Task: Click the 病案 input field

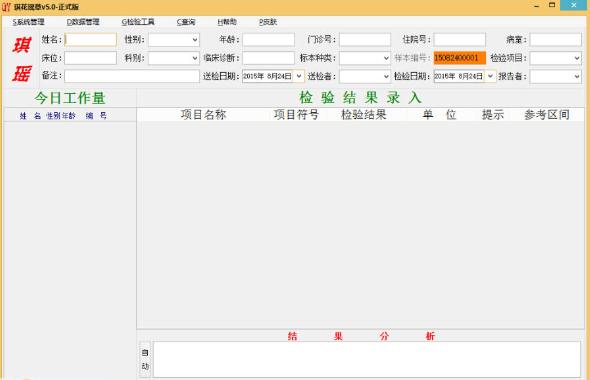Action: click(x=555, y=40)
